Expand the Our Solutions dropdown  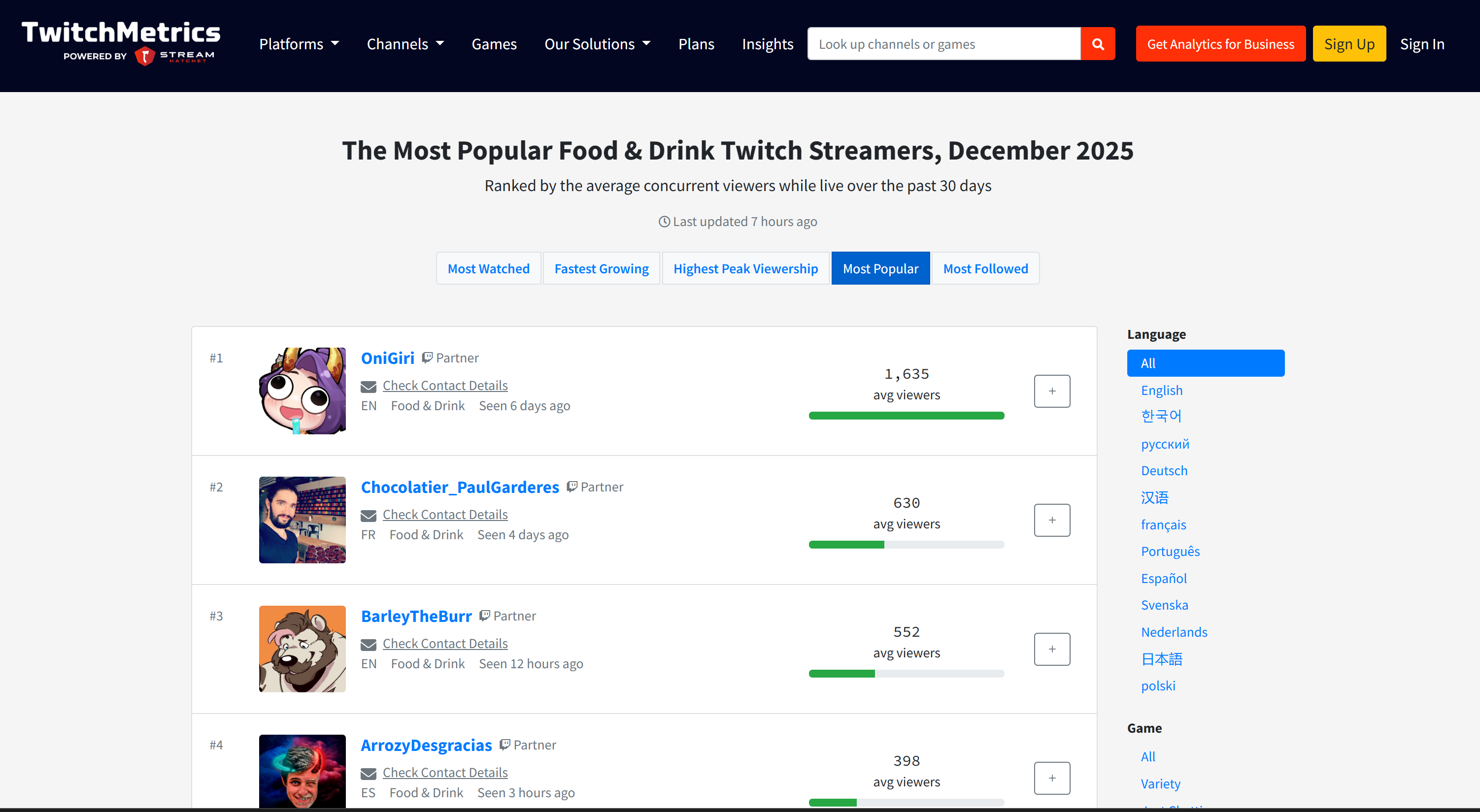click(597, 43)
